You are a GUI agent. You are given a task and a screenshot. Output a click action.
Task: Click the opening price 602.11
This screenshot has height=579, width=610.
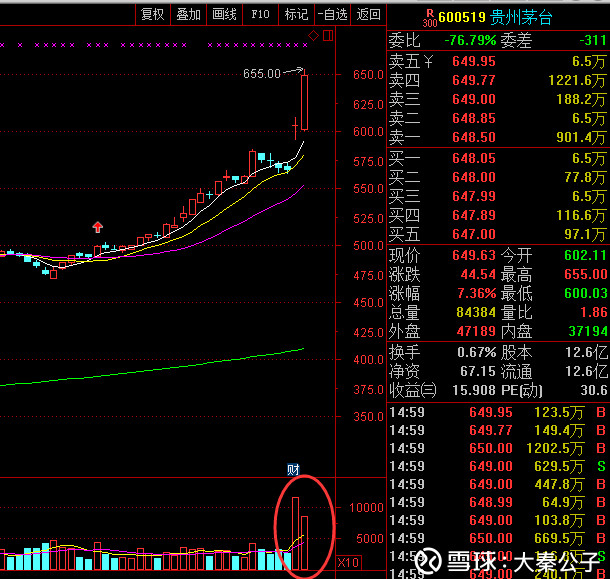coord(585,255)
